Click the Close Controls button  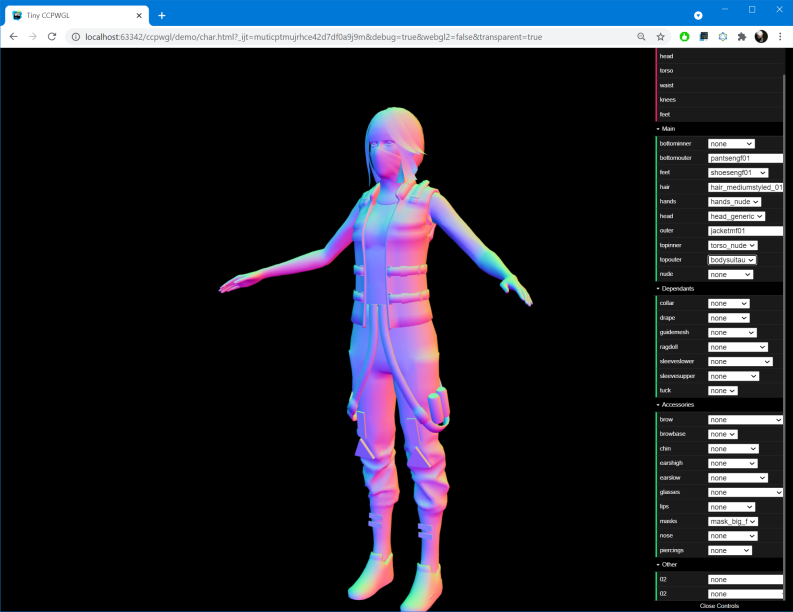click(x=719, y=606)
